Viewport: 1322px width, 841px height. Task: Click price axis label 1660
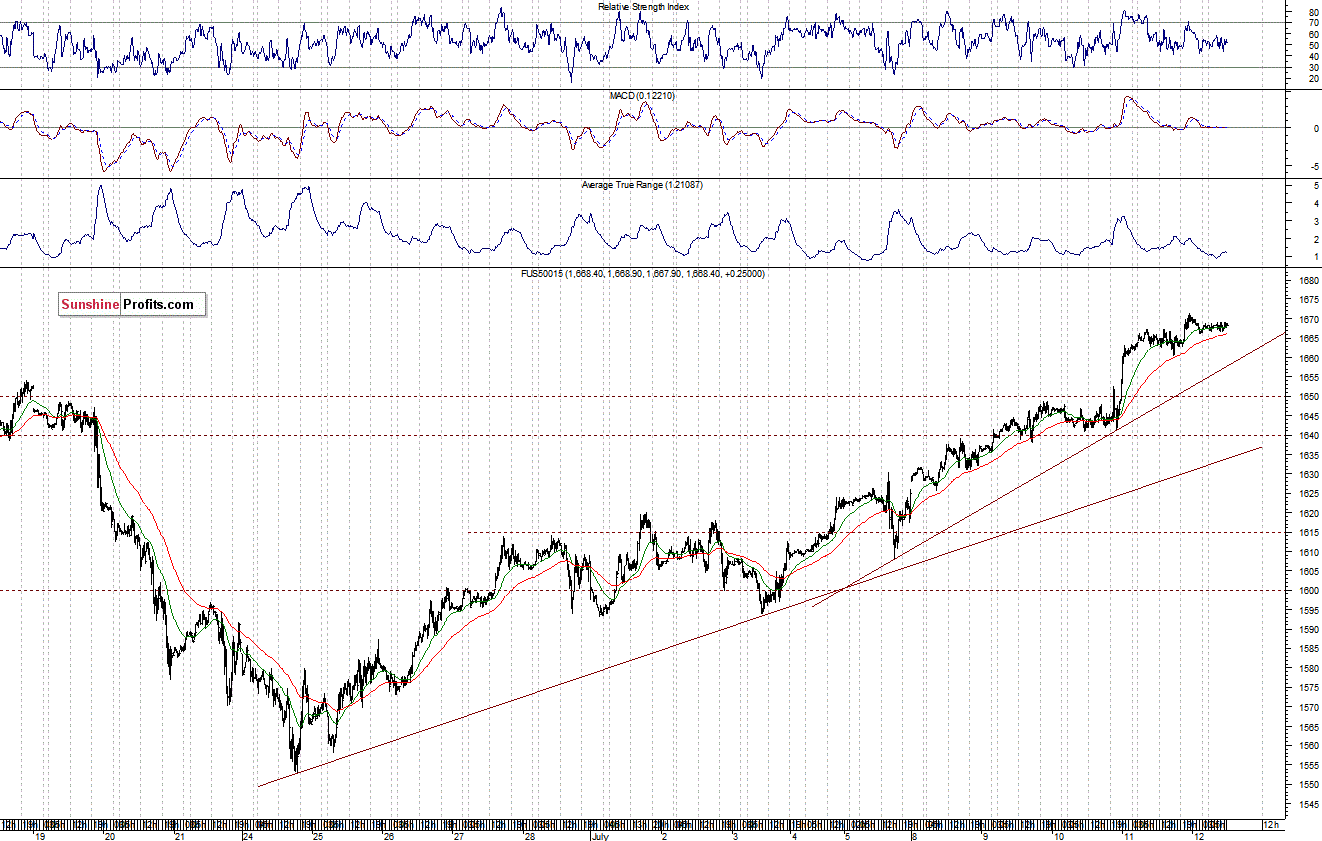1308,358
